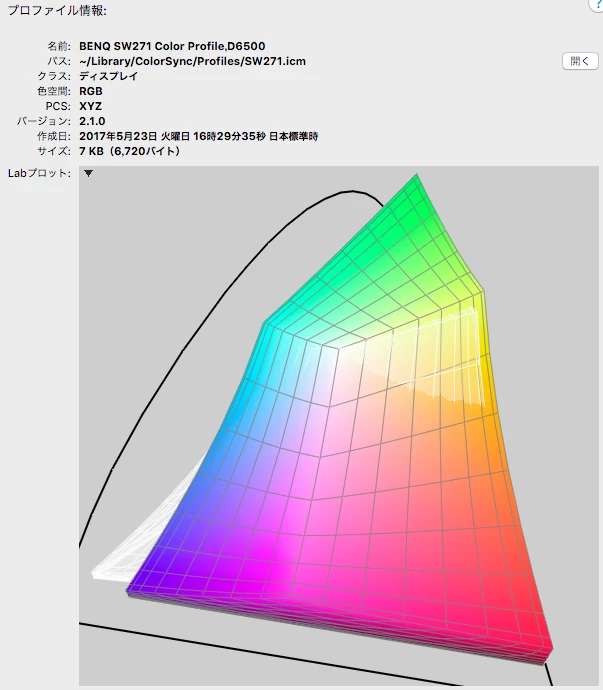
Task: Click the class value ディスプレイ
Action: coord(108,76)
